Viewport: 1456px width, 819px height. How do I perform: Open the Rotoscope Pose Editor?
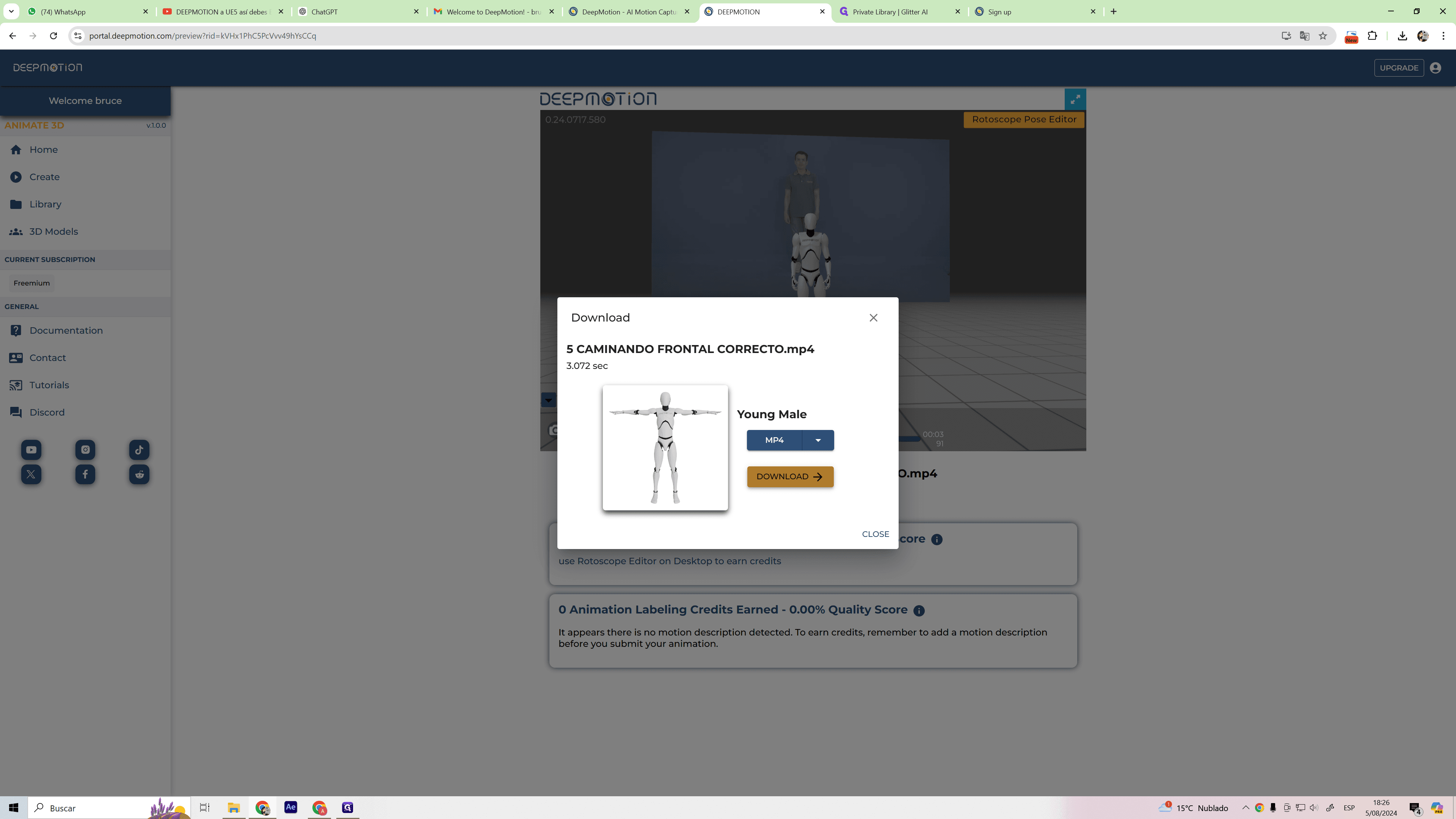pos(1024,120)
